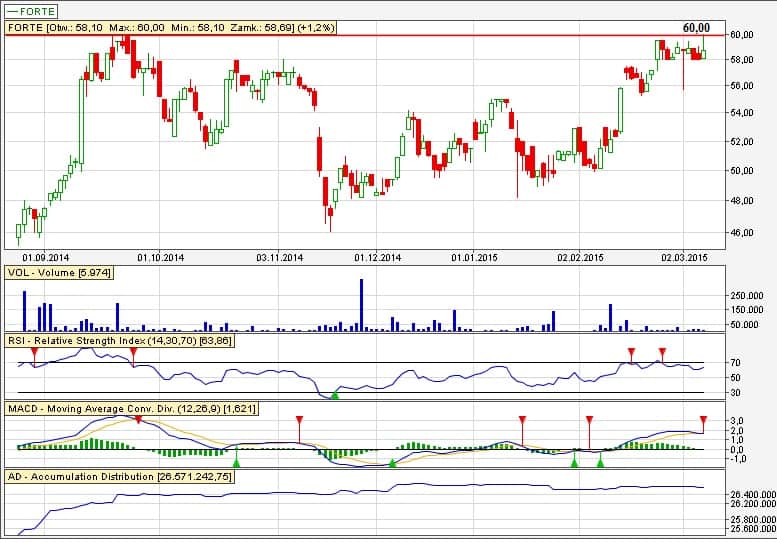Click the rightmost red triangle in MACD panel
Viewport: 777px width, 542px height.
703,420
